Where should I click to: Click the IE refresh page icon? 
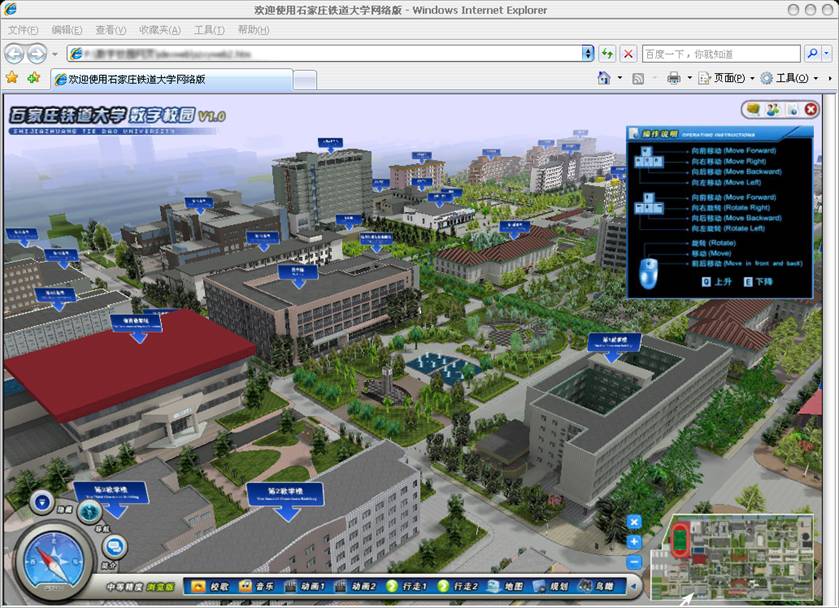pos(607,53)
